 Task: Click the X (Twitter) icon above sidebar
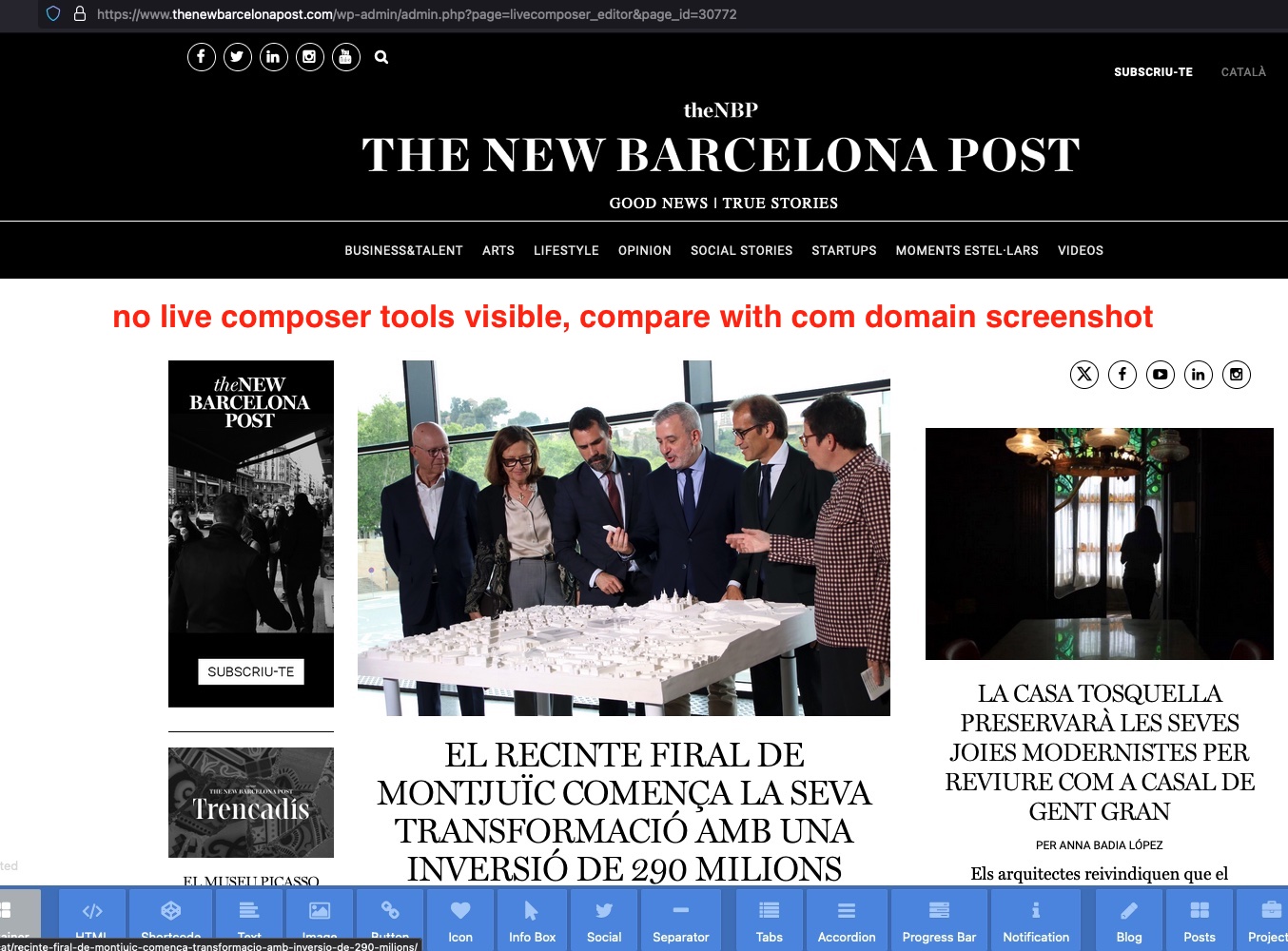[x=1084, y=375]
